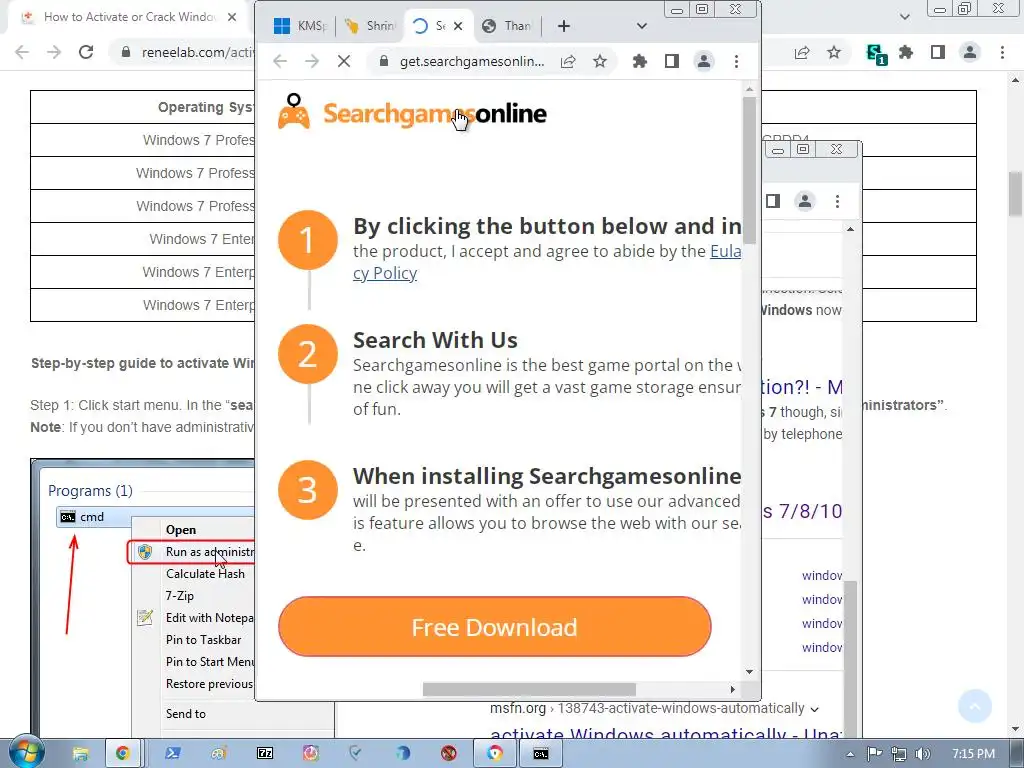Open three-dot menu in middle Chrome window
The image size is (1024, 768).
pyautogui.click(x=837, y=201)
